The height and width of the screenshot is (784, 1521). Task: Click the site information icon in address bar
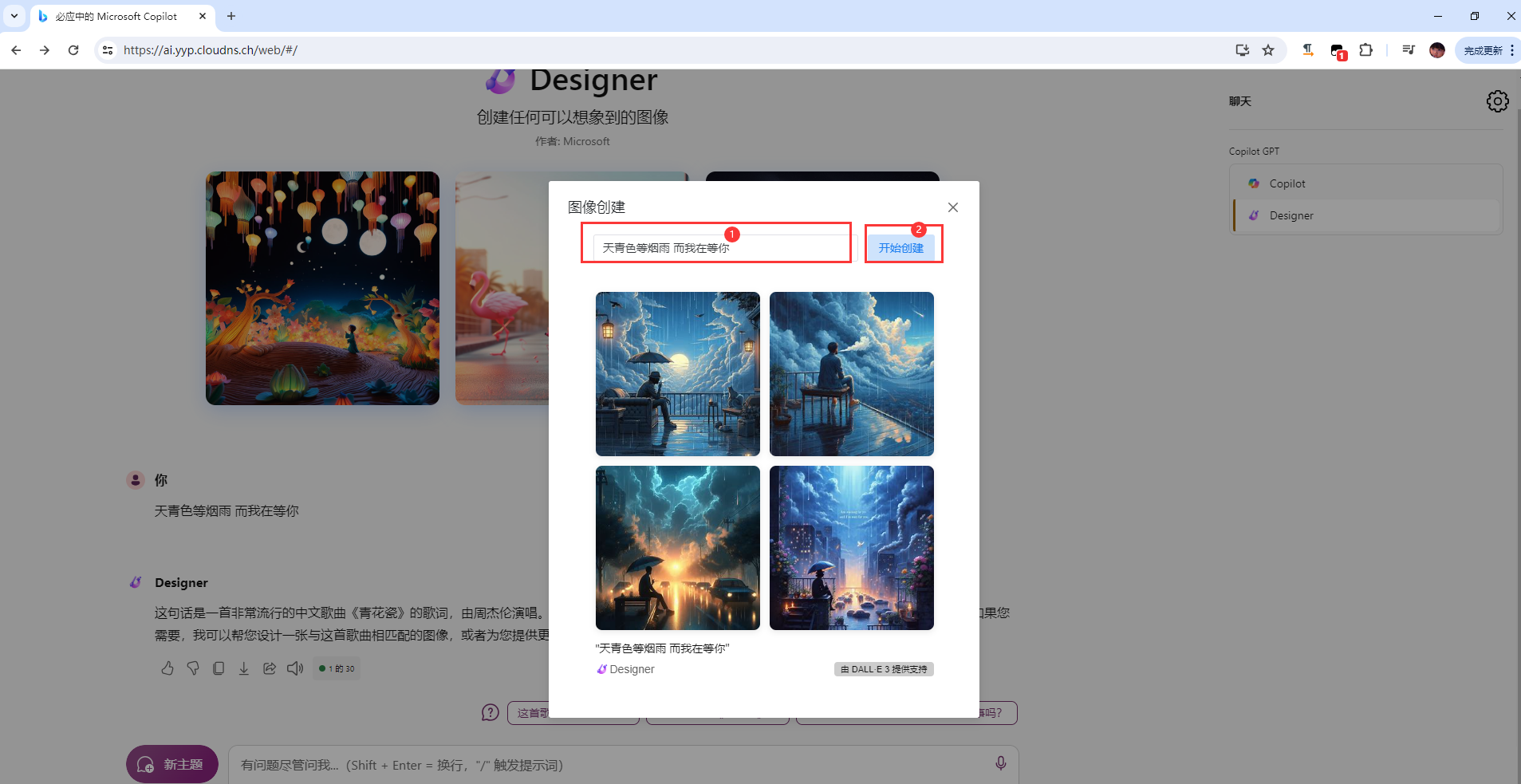(108, 50)
